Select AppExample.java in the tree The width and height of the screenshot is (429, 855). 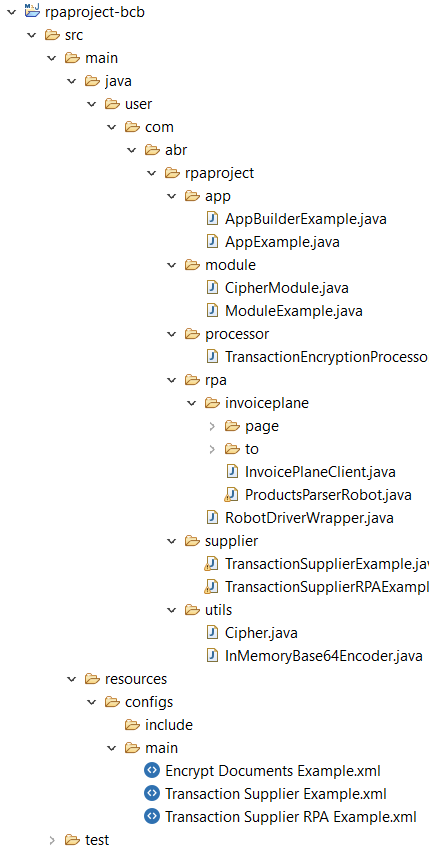(x=282, y=242)
